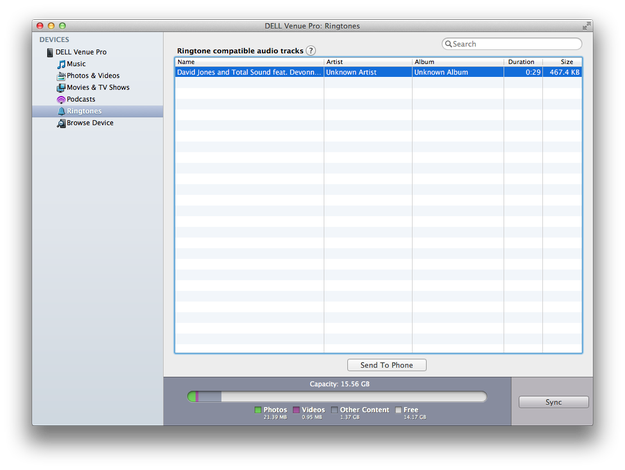625x470 pixels.
Task: Sort tracks by Size column
Action: coord(562,62)
